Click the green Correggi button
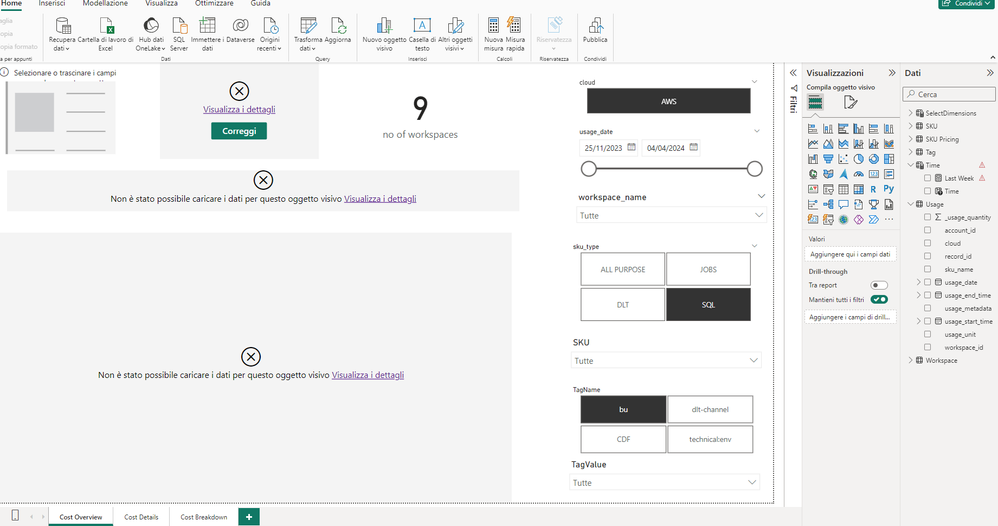This screenshot has width=998, height=526. tap(239, 131)
